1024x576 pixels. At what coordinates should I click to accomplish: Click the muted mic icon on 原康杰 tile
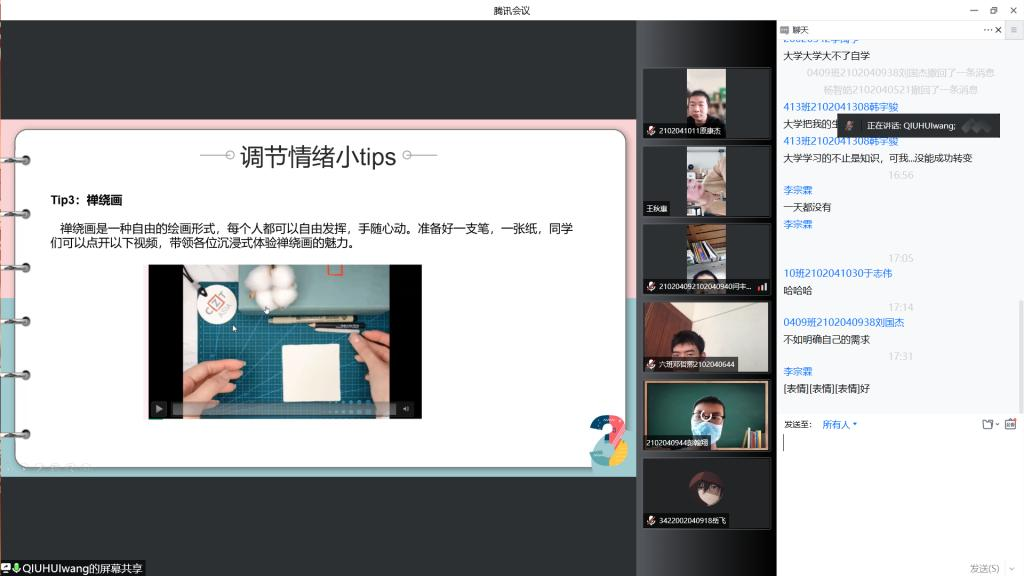point(651,131)
